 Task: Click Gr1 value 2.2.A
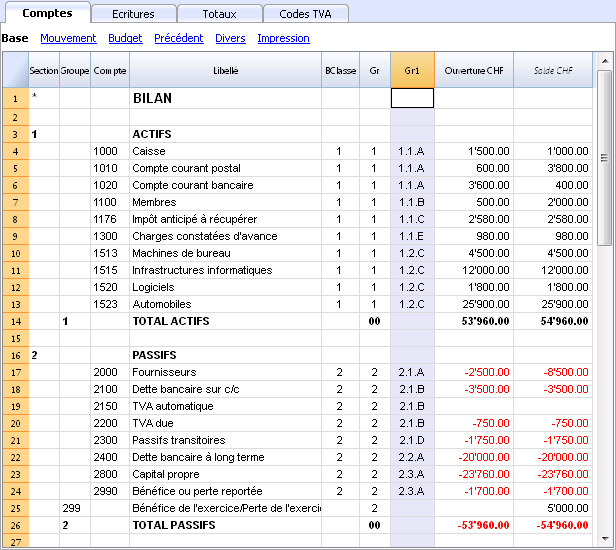[x=412, y=457]
